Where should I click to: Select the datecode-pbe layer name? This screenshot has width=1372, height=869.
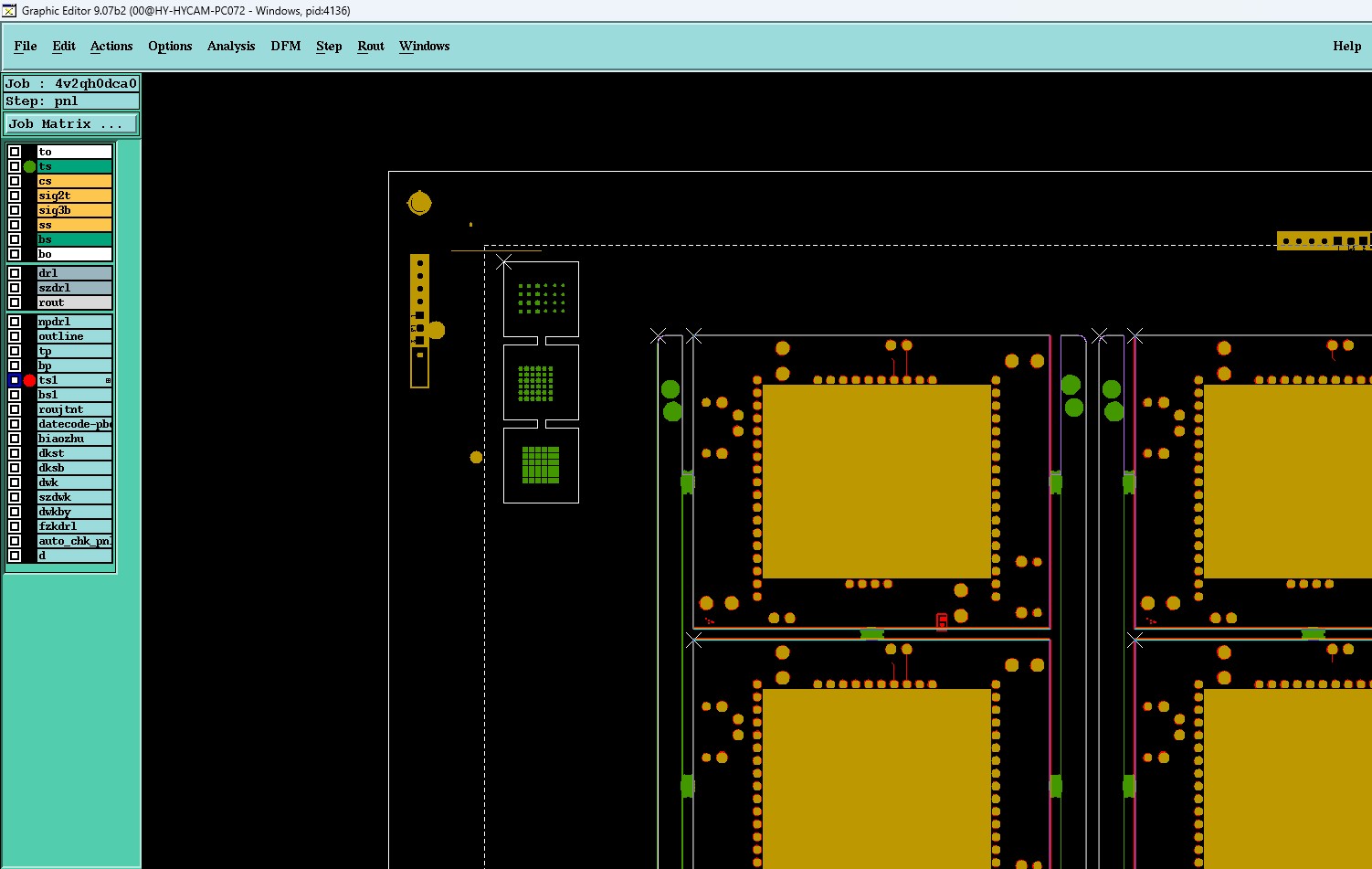[x=75, y=424]
